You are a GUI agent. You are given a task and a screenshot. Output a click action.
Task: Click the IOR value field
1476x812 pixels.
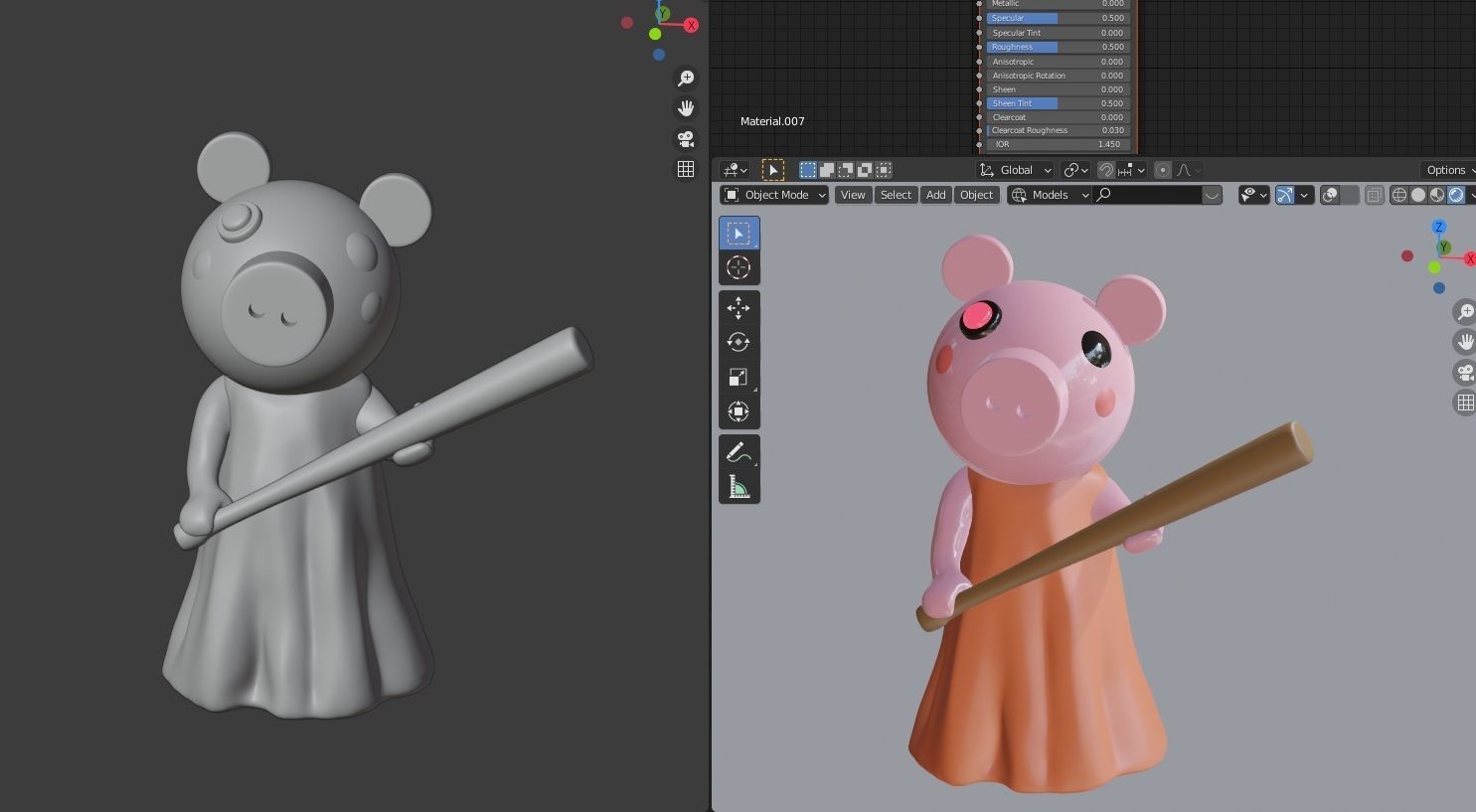(1058, 144)
